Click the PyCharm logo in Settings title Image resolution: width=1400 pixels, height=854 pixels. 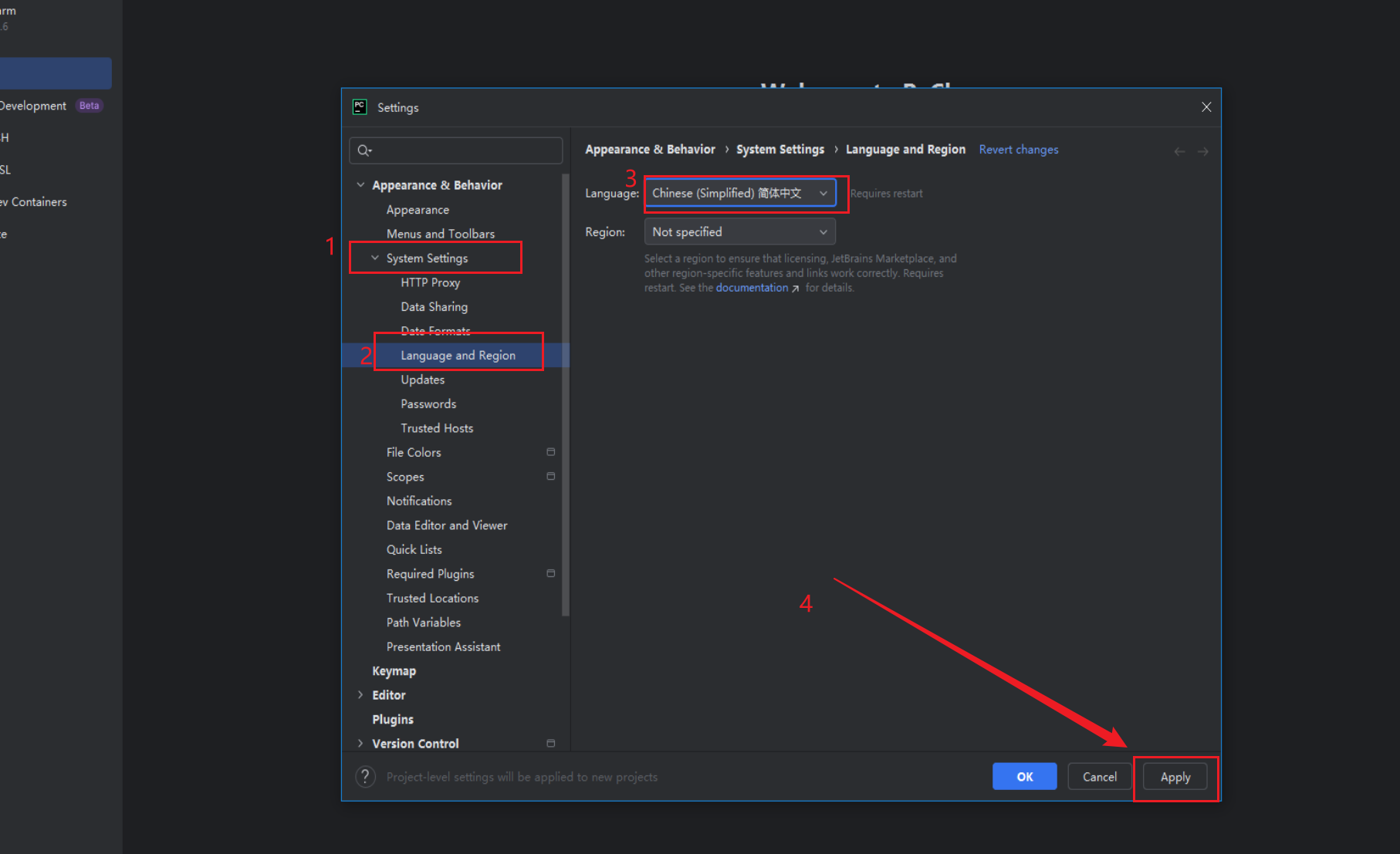click(360, 107)
